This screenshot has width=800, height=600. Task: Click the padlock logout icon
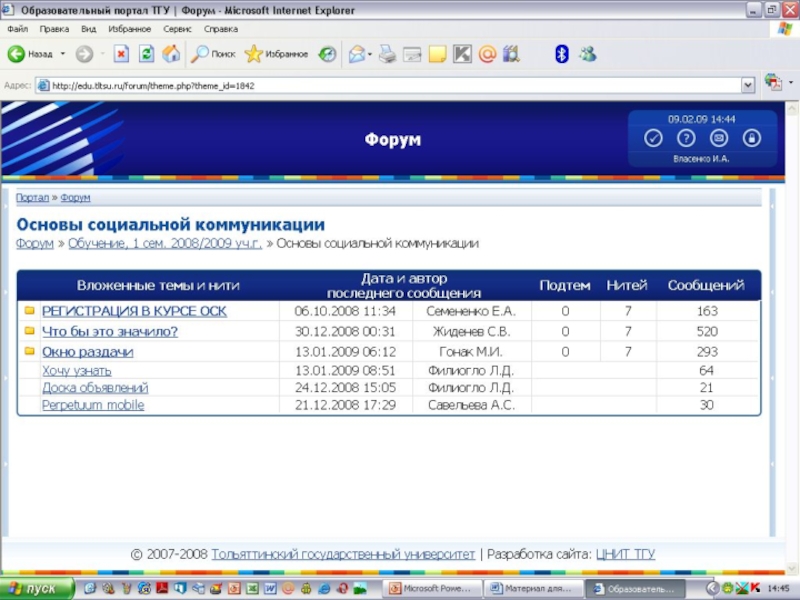coord(751,138)
